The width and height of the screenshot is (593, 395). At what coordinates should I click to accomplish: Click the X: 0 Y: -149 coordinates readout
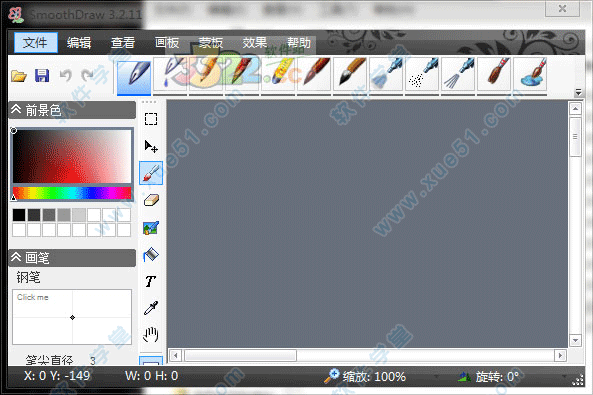click(x=57, y=376)
